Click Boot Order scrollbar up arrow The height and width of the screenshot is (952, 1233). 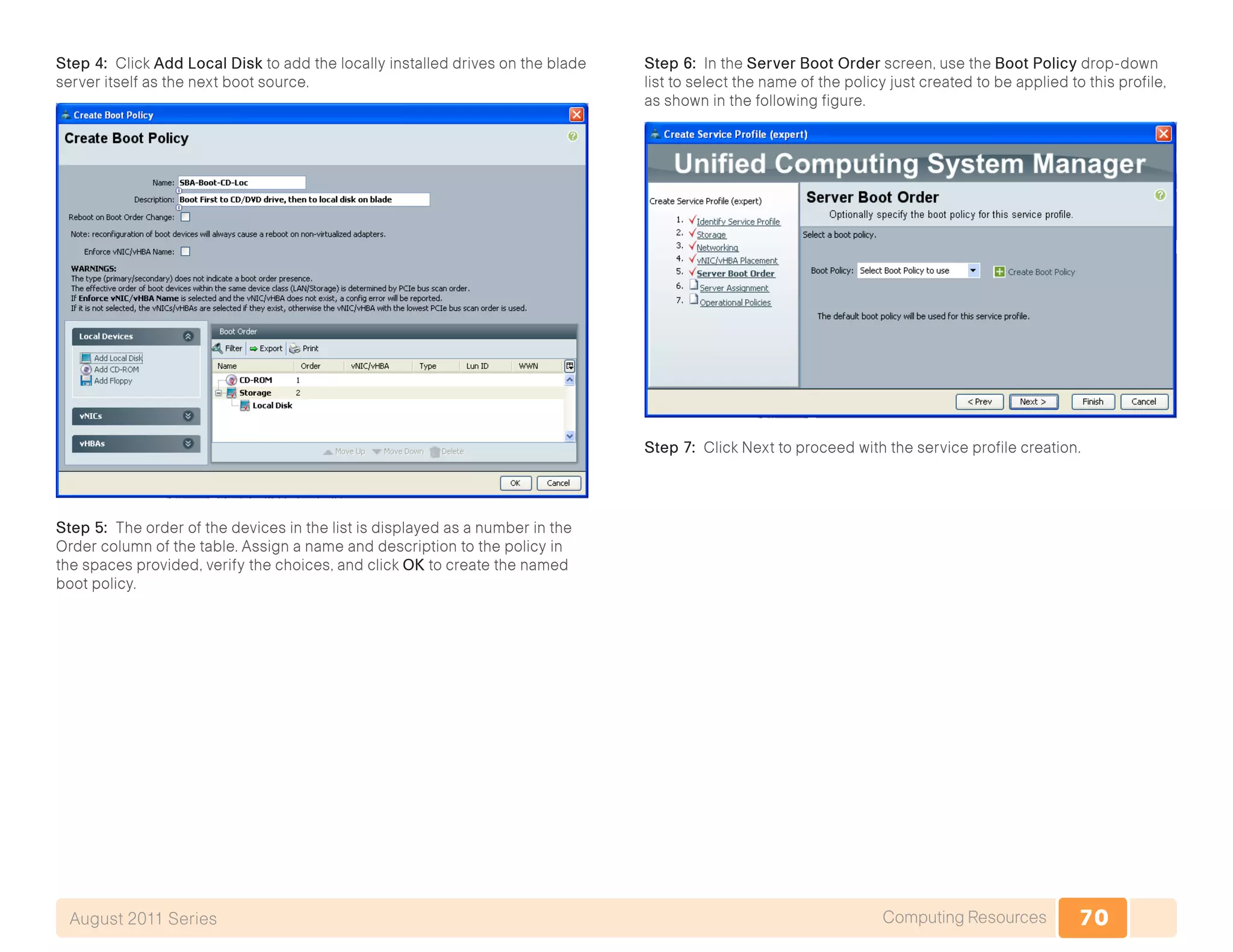570,380
